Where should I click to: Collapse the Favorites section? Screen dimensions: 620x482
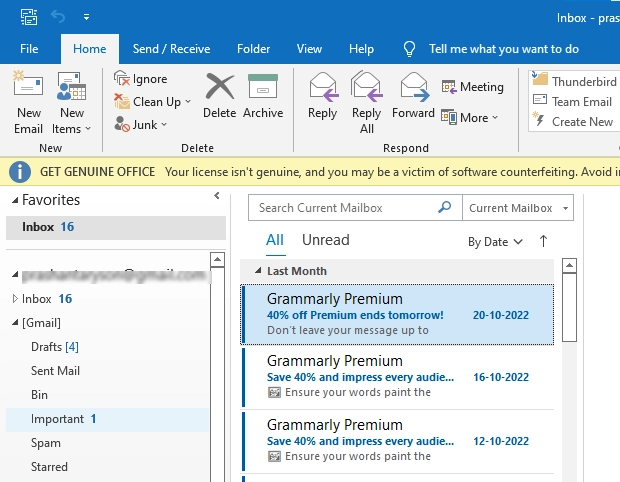[15, 200]
